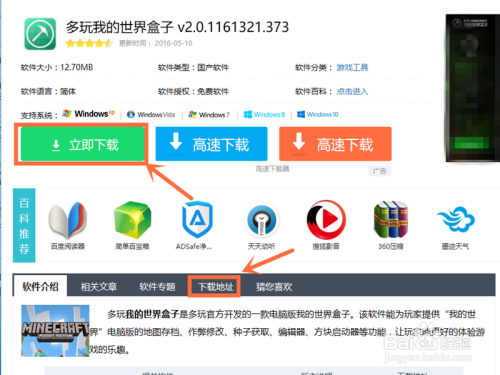Switch to the 软件介绍 tab

click(40, 286)
